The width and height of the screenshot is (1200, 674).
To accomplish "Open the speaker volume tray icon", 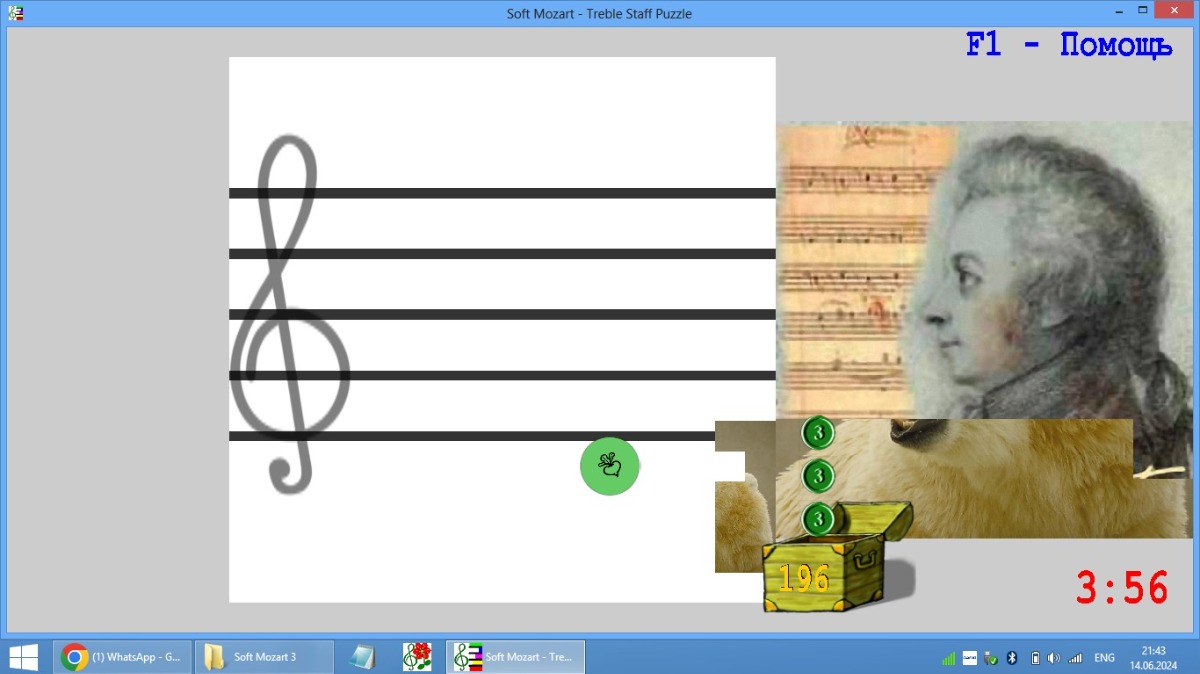I will click(x=1054, y=658).
